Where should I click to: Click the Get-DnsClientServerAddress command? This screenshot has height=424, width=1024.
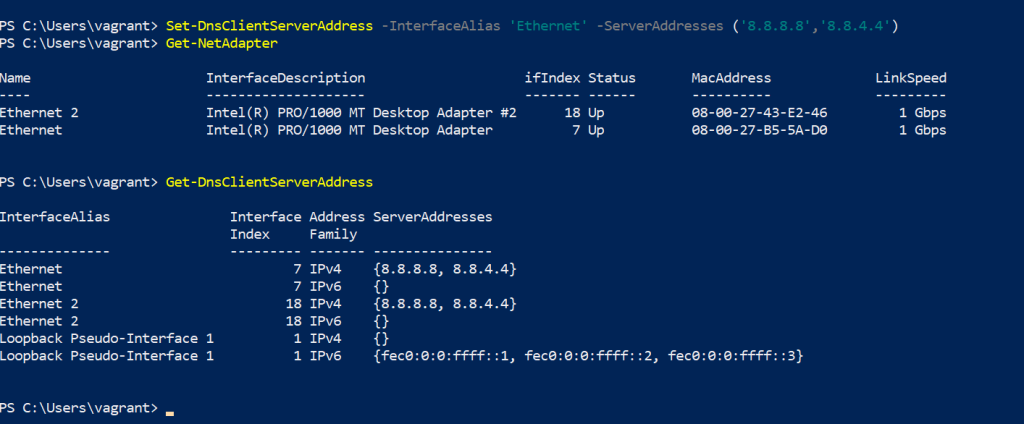[x=269, y=182]
